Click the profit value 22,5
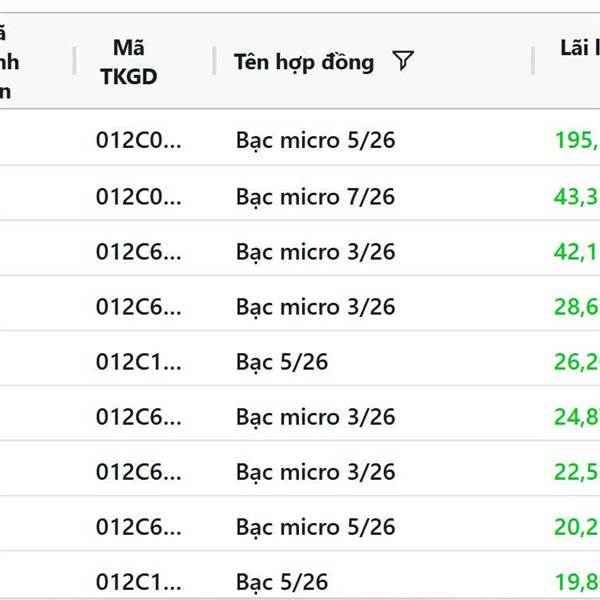 click(x=576, y=472)
